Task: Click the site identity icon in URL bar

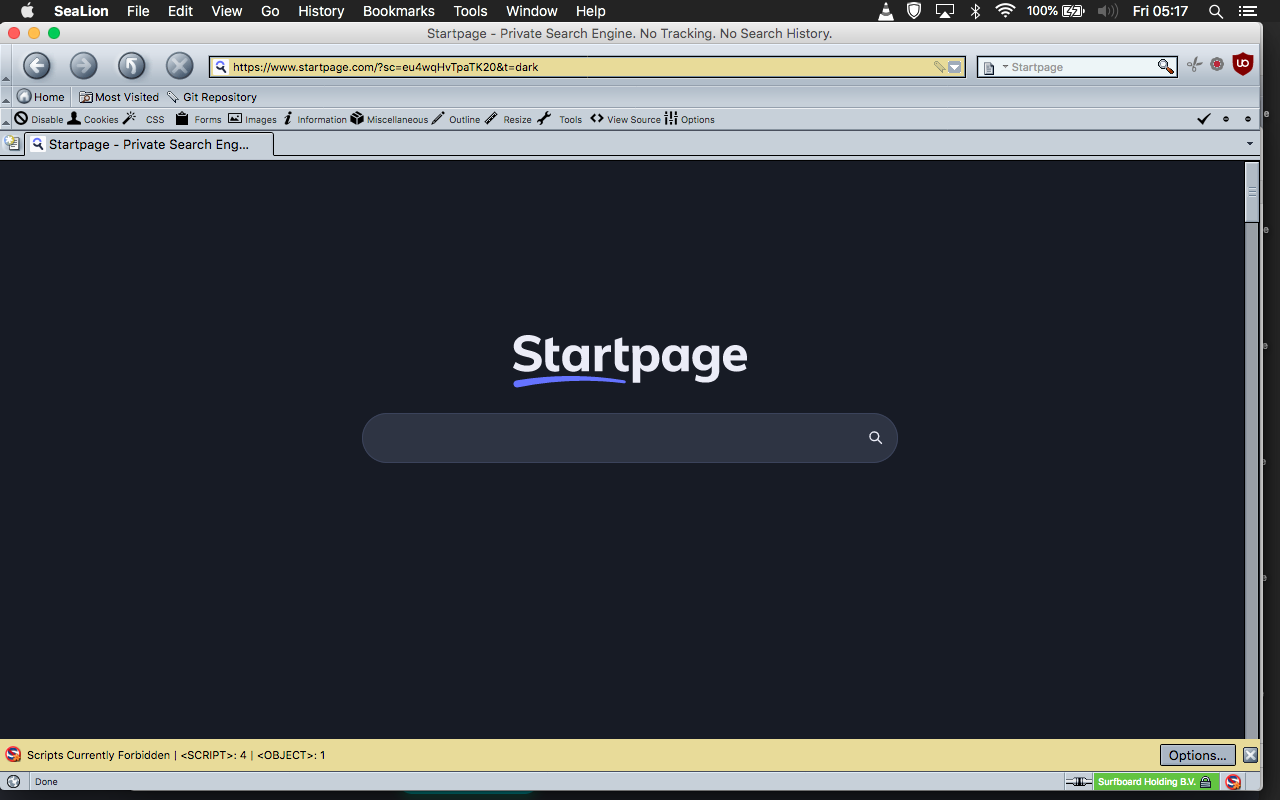Action: (x=221, y=67)
